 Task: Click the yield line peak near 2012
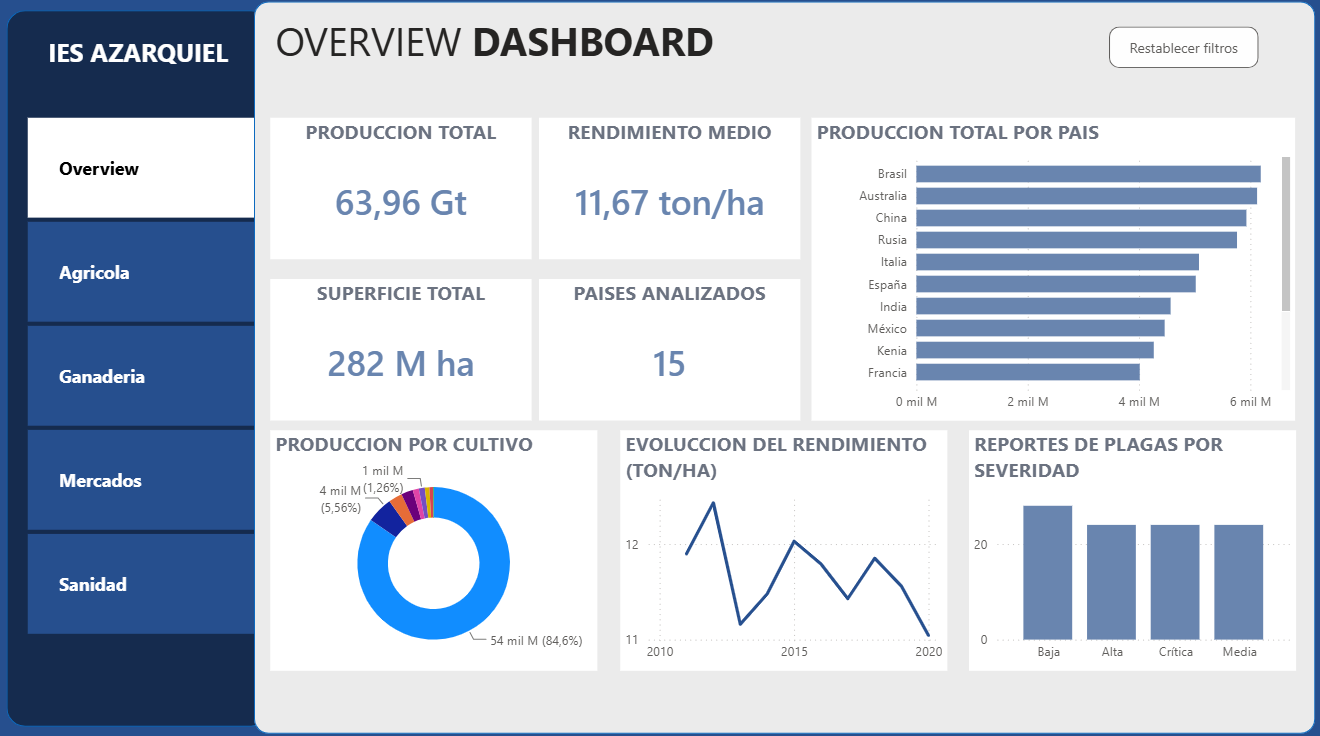(713, 502)
